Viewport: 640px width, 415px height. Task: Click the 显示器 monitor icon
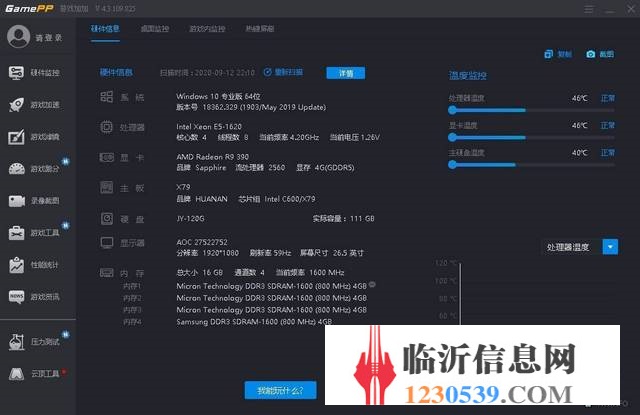tap(107, 243)
